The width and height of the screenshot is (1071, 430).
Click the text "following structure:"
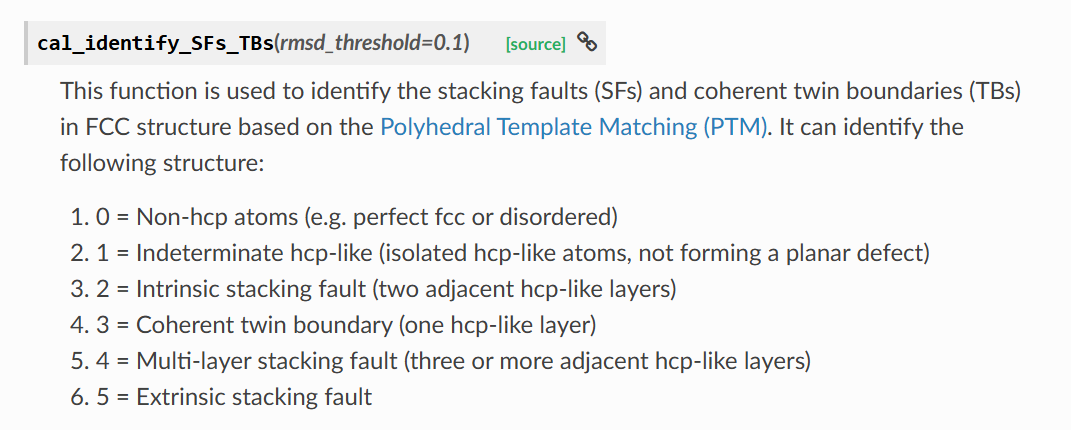(161, 162)
